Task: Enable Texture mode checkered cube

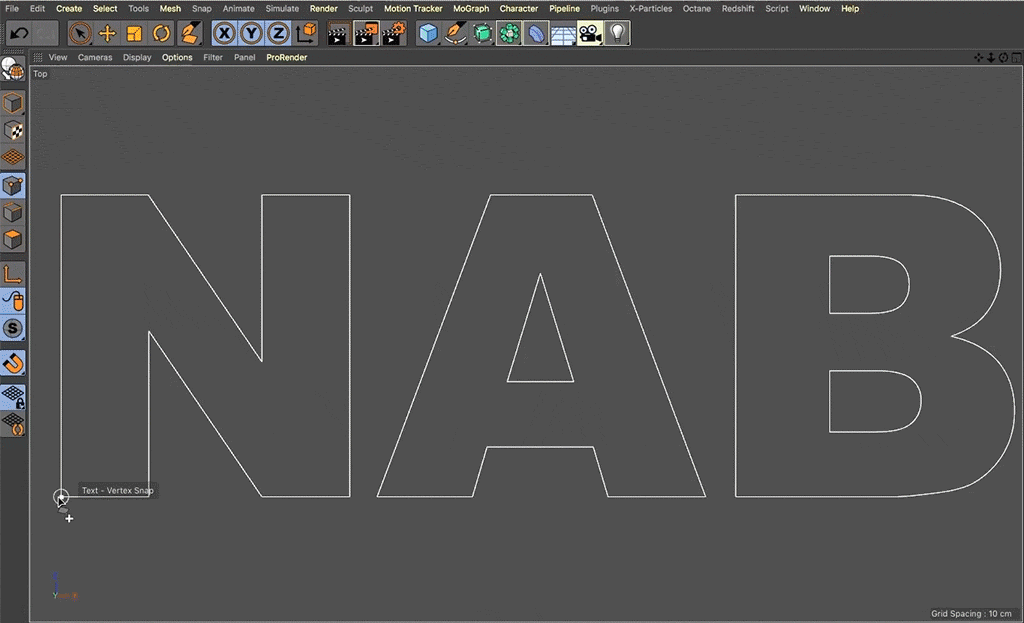Action: click(13, 131)
